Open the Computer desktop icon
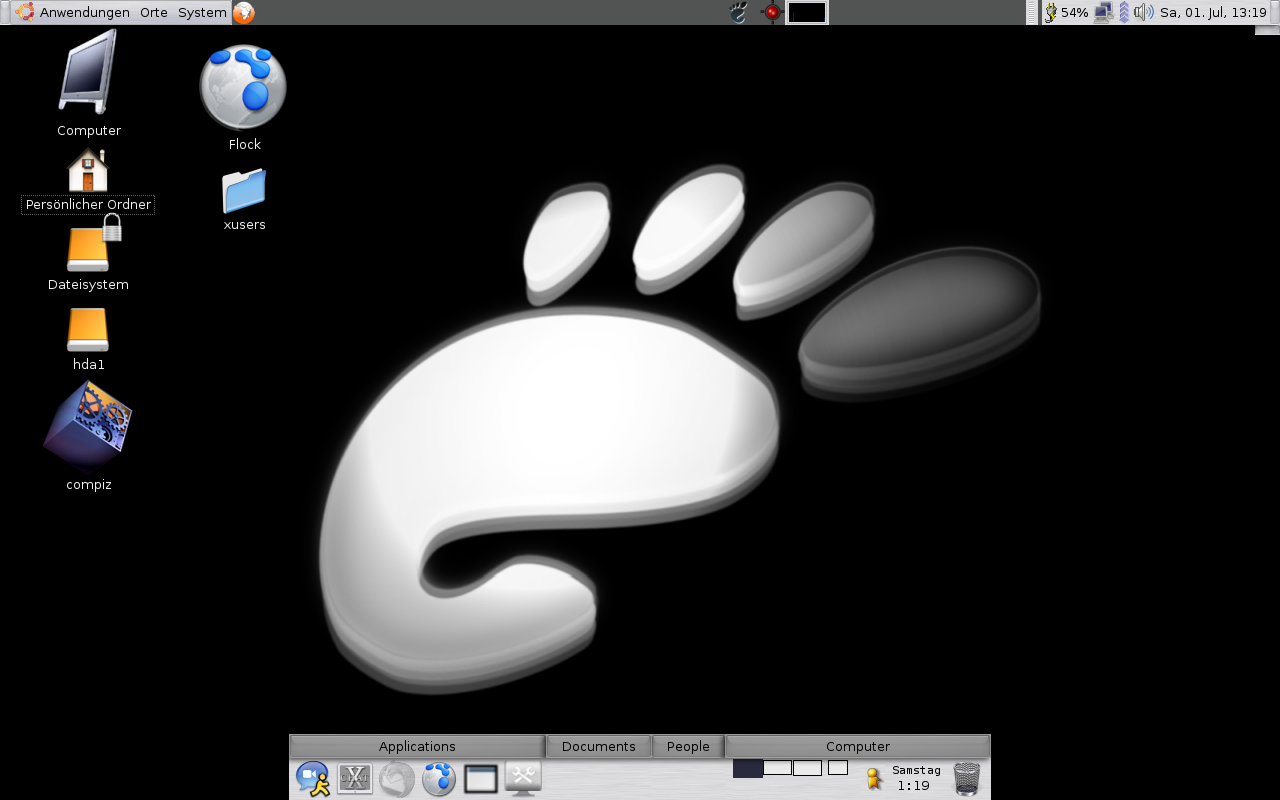1280x800 pixels. point(88,71)
